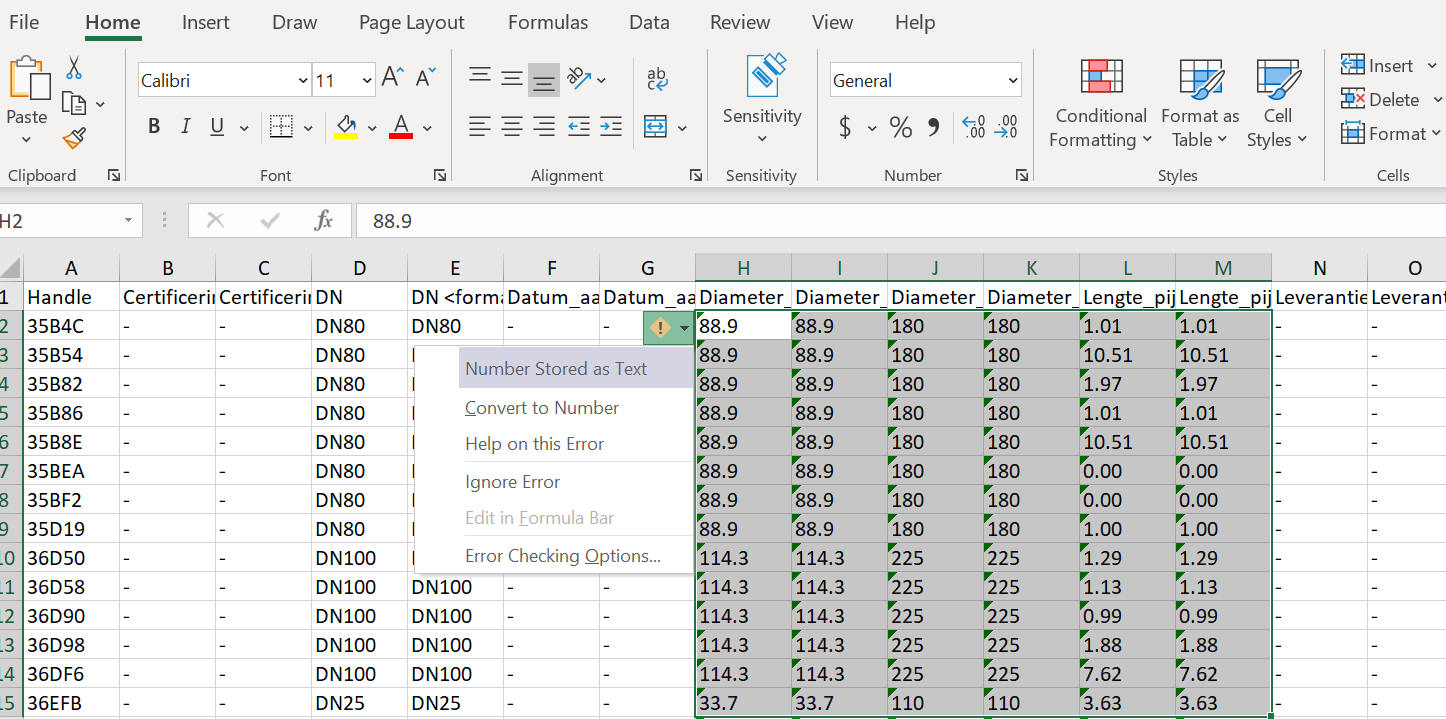This screenshot has width=1446, height=719.
Task: Switch to the Formulas ribbon tab
Action: [548, 22]
